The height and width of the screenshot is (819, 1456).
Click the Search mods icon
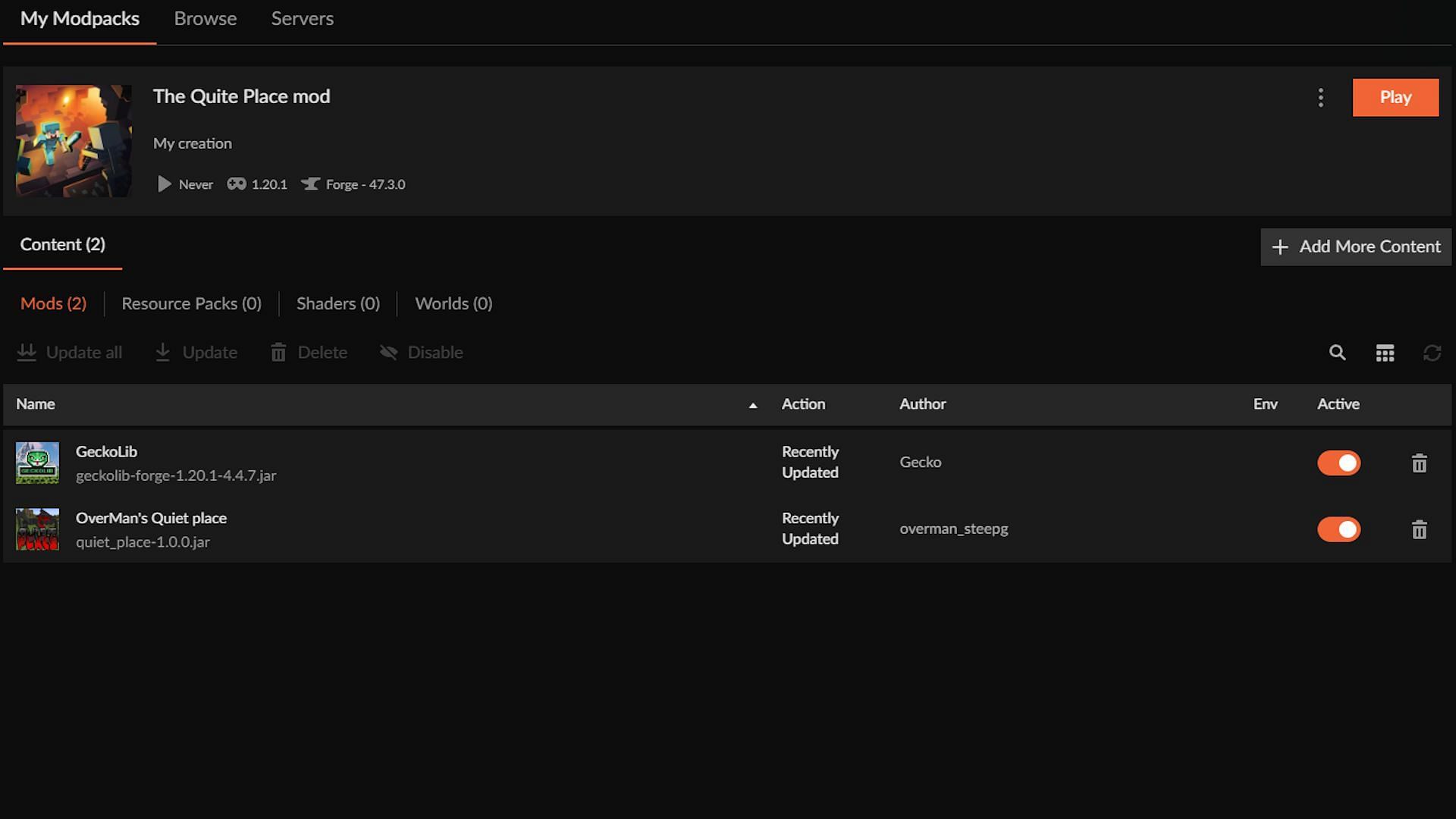pos(1337,352)
